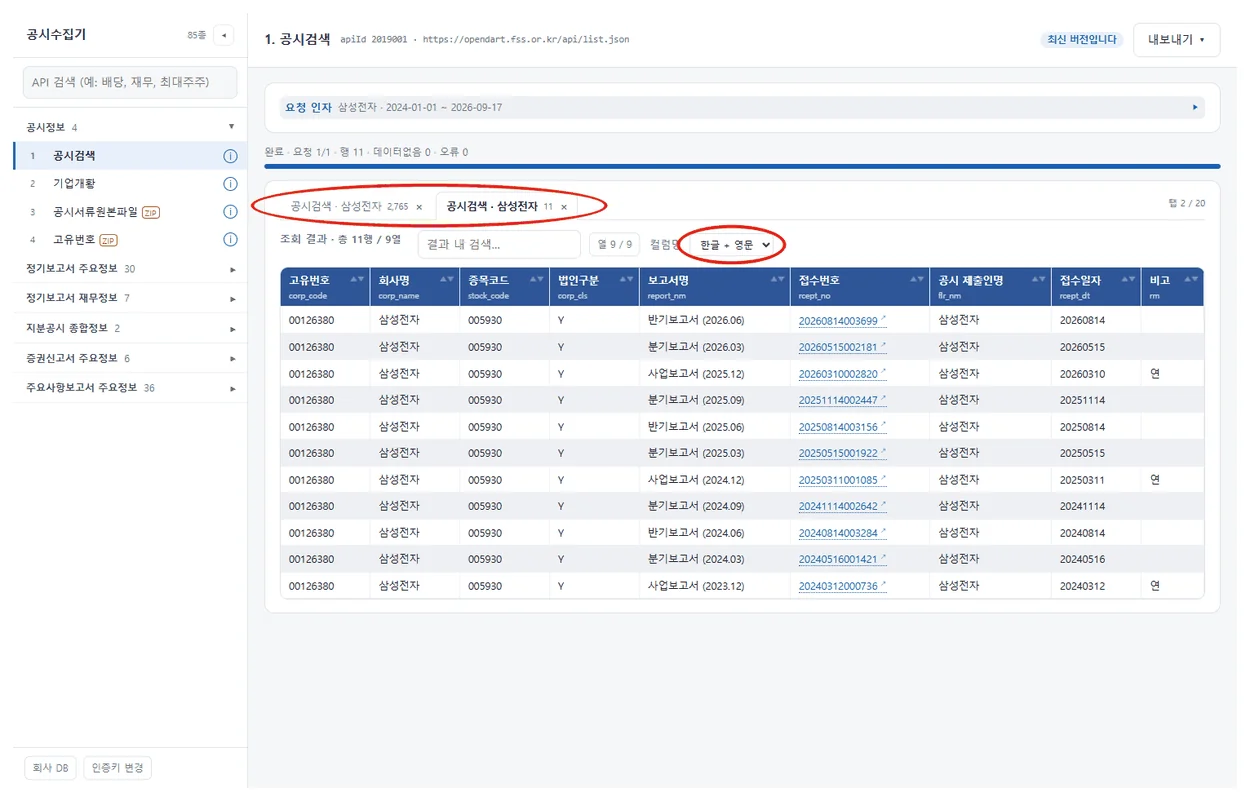The width and height of the screenshot is (1250, 801).
Task: Sort the table by 접수일자 column
Action: (1127, 280)
